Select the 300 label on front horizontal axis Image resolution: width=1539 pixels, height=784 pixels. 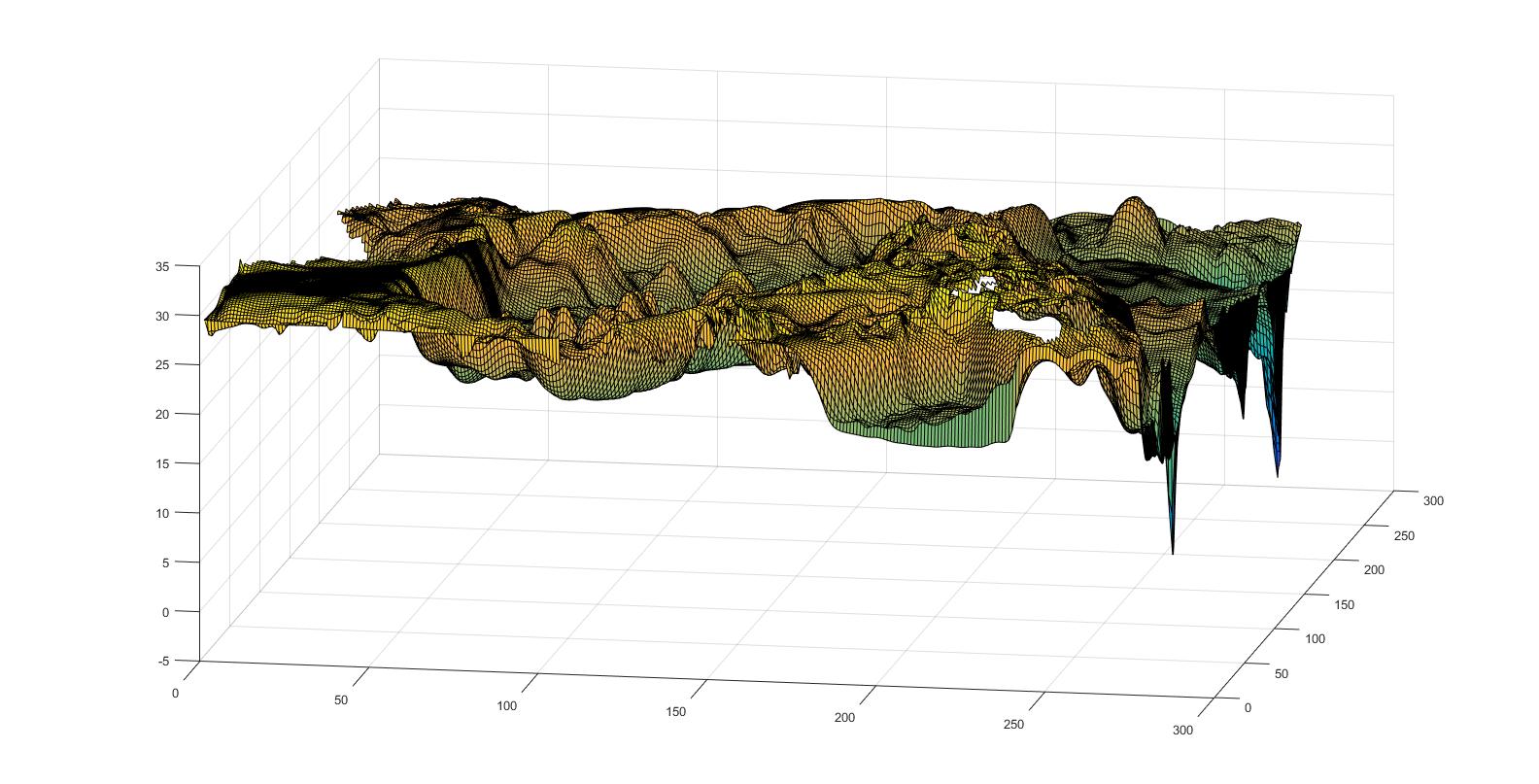click(1183, 731)
